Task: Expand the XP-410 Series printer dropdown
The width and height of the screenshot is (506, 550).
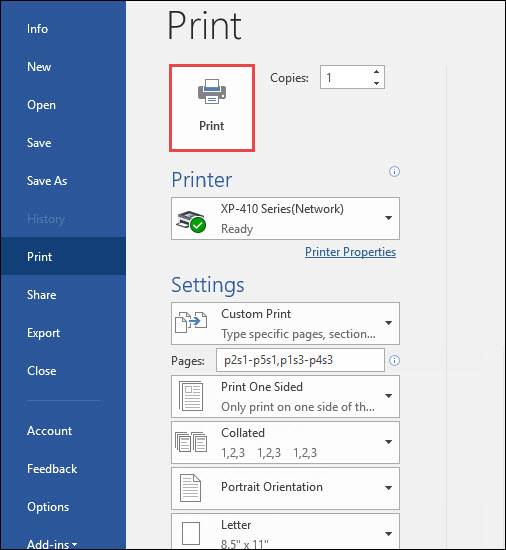Action: [389, 218]
